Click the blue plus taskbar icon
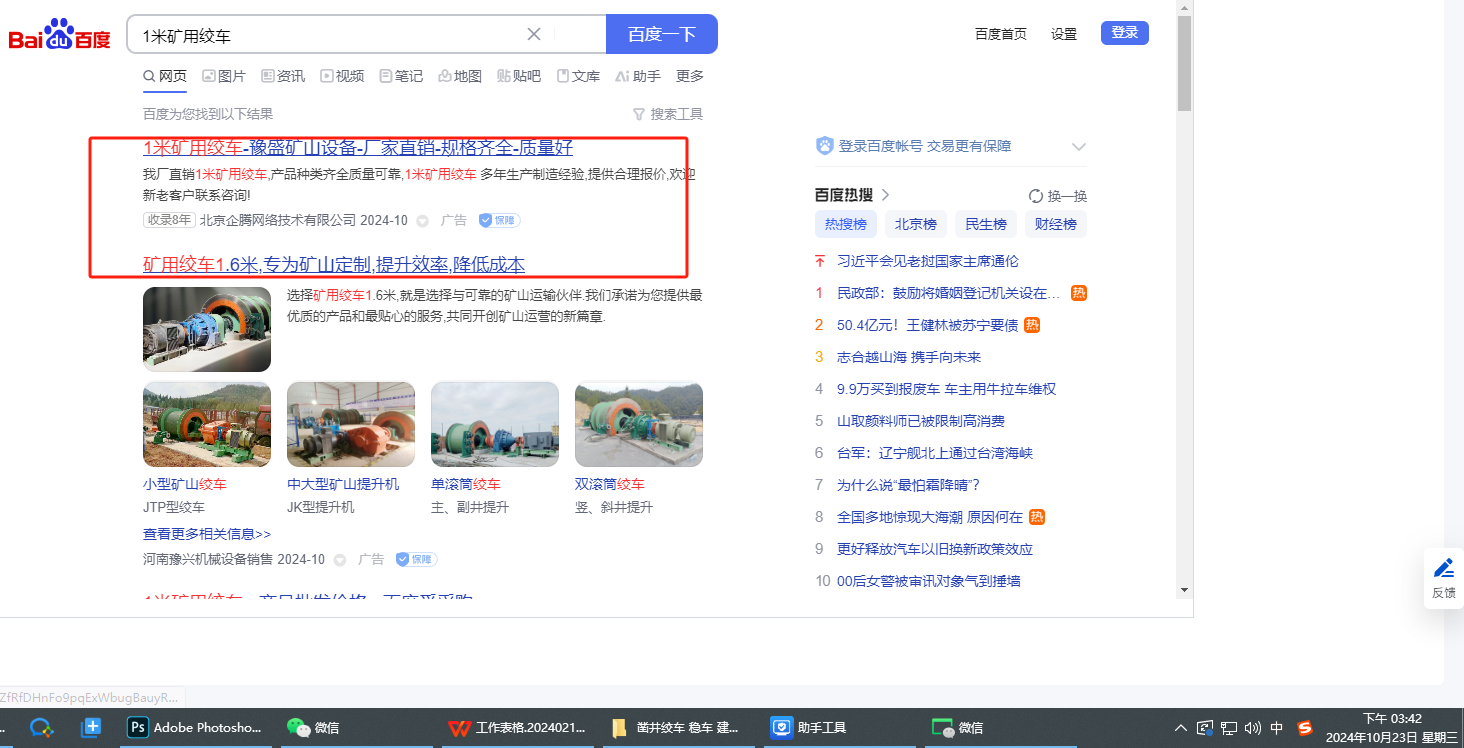Screen dimensions: 1464x748 point(92,727)
